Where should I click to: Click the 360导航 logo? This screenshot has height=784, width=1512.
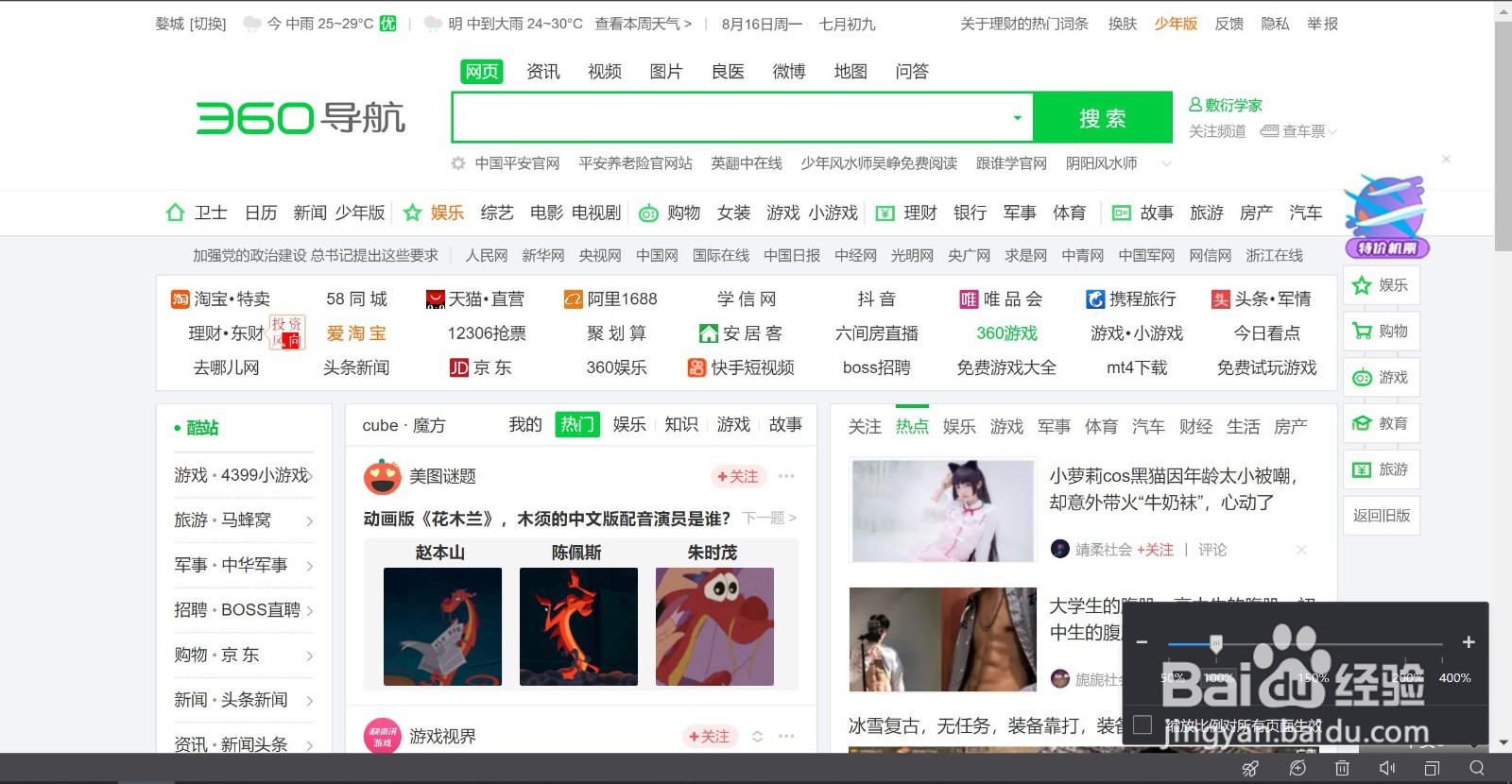coord(301,118)
